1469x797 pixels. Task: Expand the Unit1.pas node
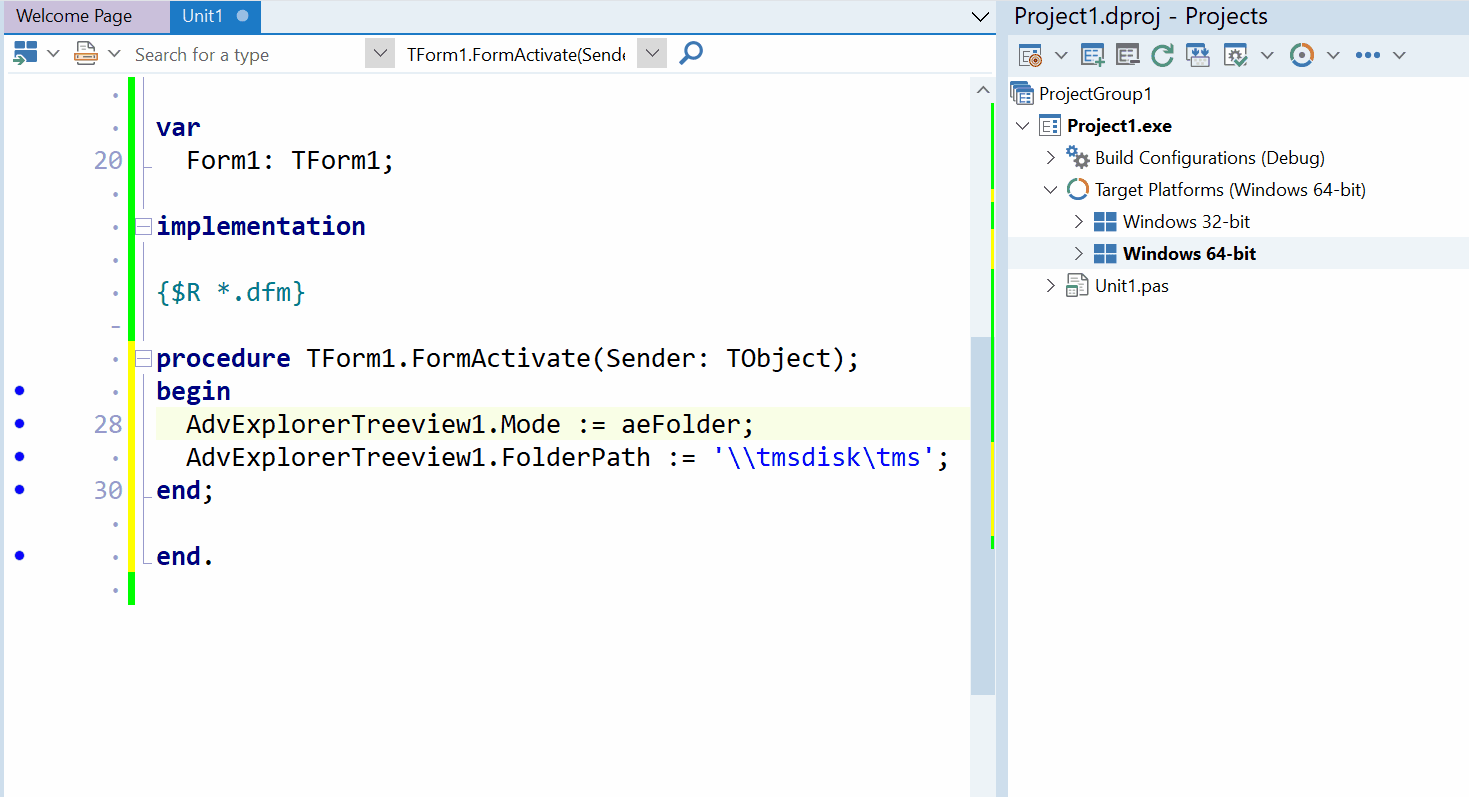[x=1050, y=286]
